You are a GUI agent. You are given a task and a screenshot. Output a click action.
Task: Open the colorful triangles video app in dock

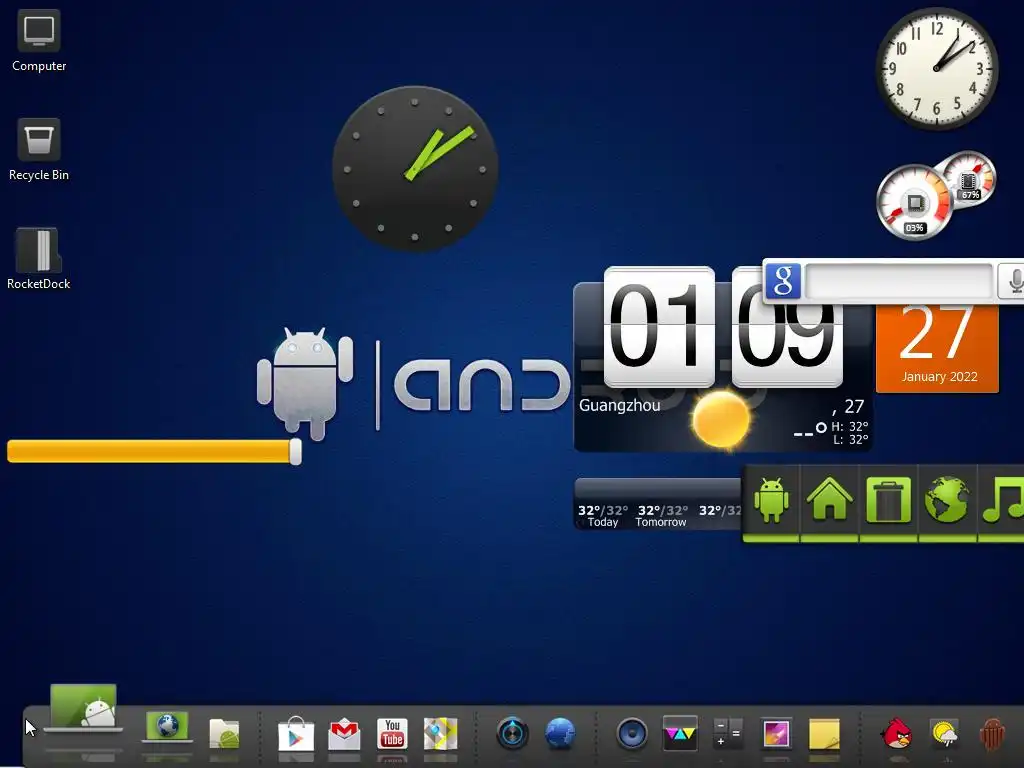680,733
